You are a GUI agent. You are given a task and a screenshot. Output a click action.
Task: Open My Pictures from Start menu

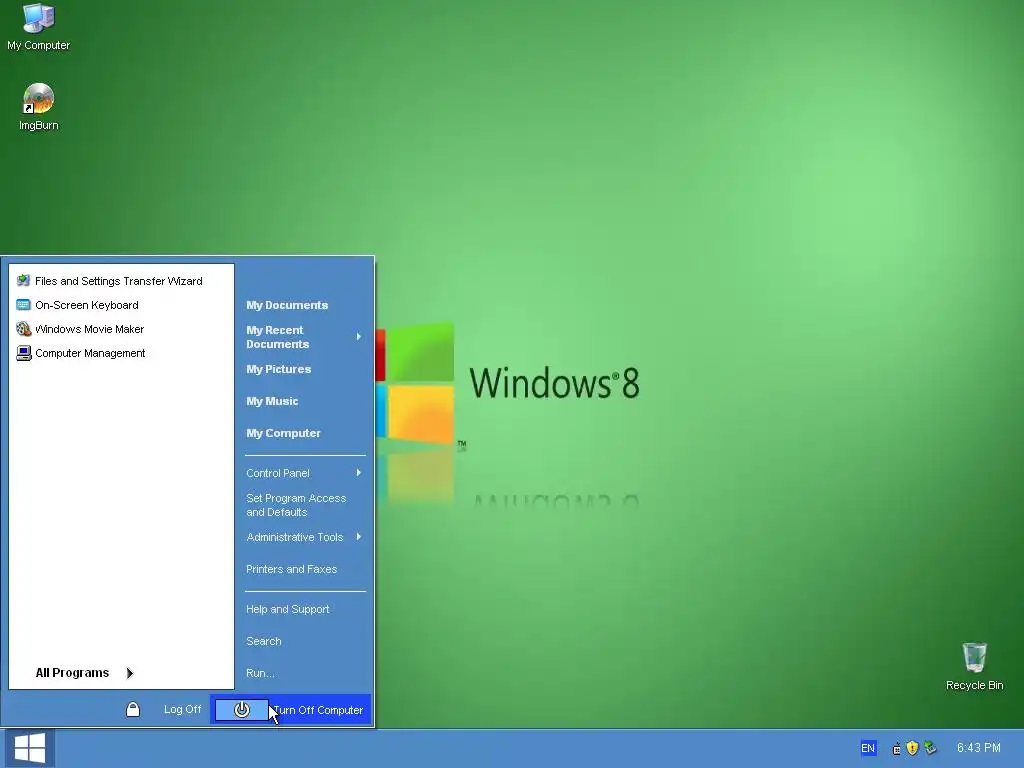click(278, 369)
